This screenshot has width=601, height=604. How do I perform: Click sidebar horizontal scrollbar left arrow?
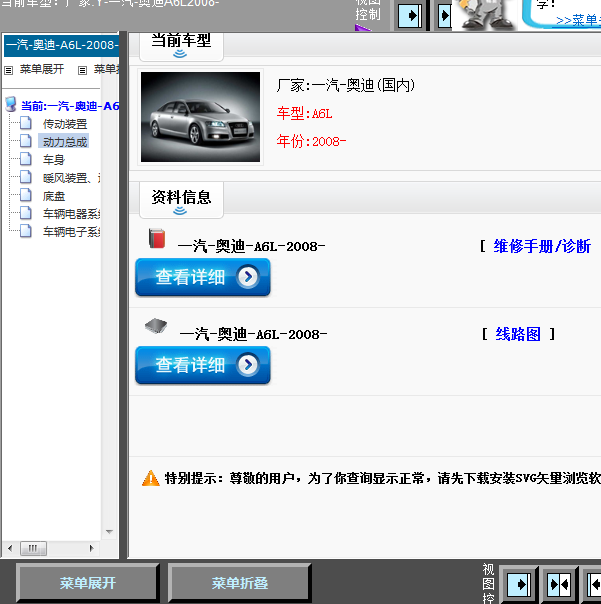[10, 548]
